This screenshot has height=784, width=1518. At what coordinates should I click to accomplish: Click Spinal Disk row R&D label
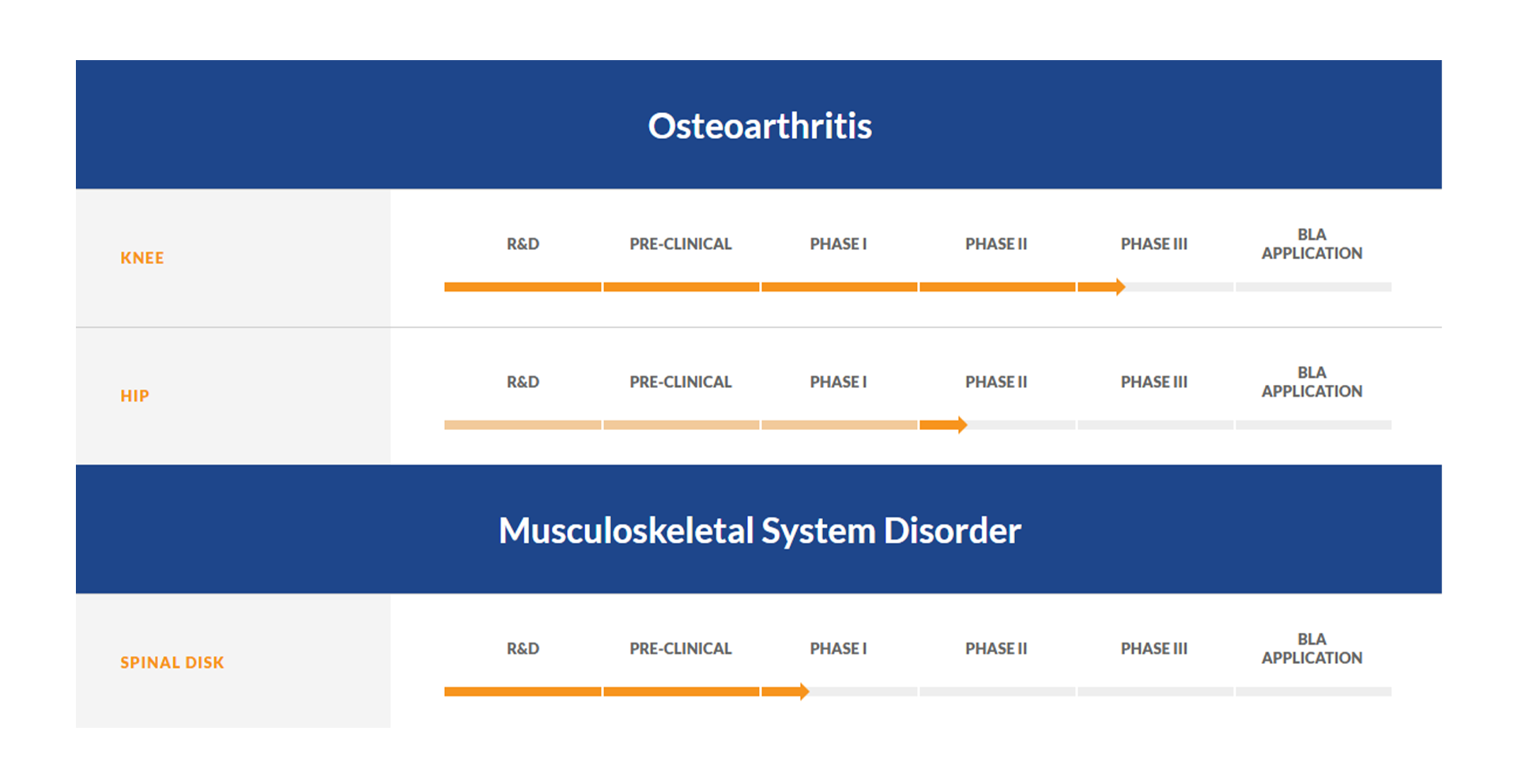click(523, 649)
